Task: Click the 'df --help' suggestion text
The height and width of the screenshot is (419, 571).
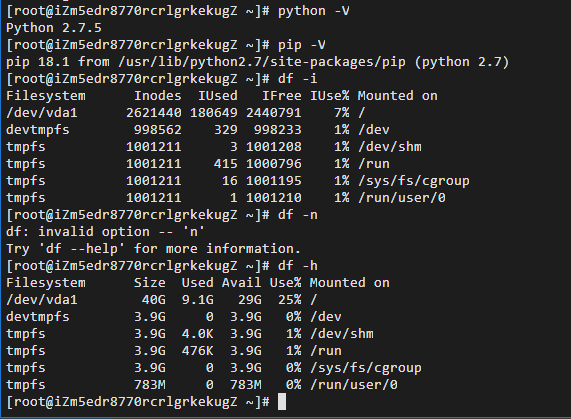Action: click(x=82, y=249)
